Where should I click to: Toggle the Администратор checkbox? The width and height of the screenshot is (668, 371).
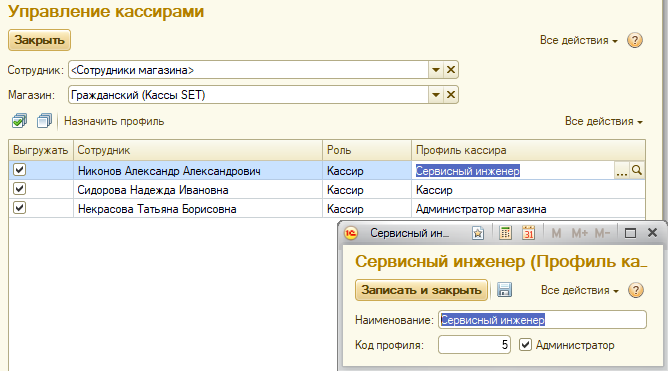pyautogui.click(x=525, y=345)
